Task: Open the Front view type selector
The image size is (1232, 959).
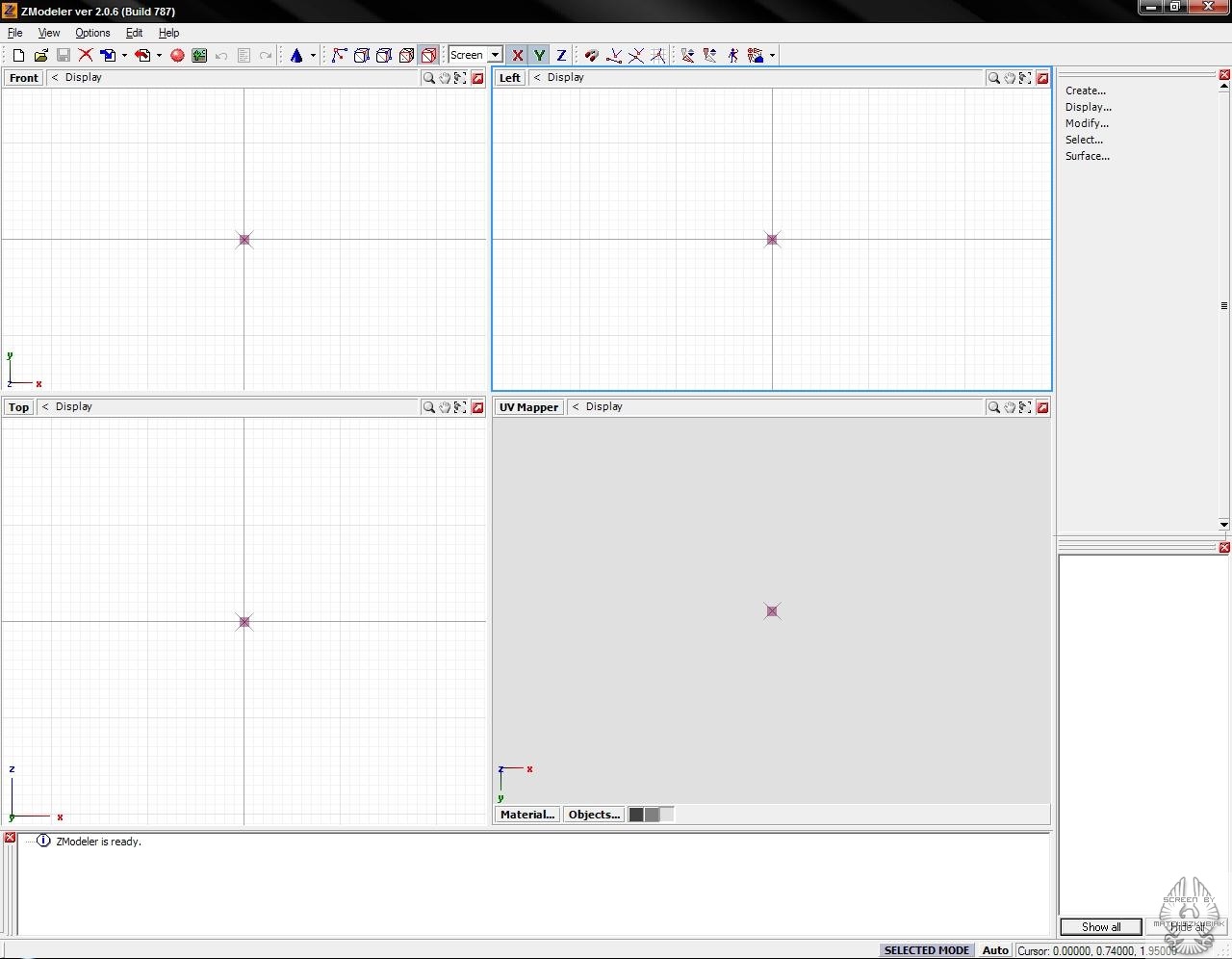Action: point(24,78)
